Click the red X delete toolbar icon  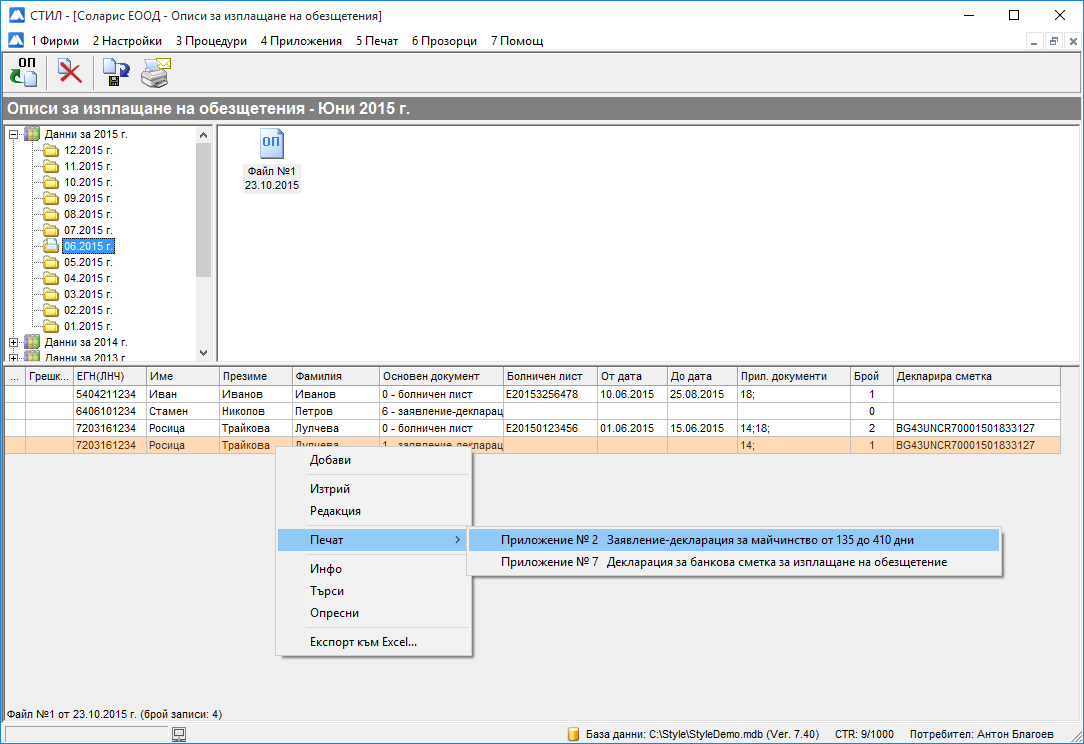69,72
